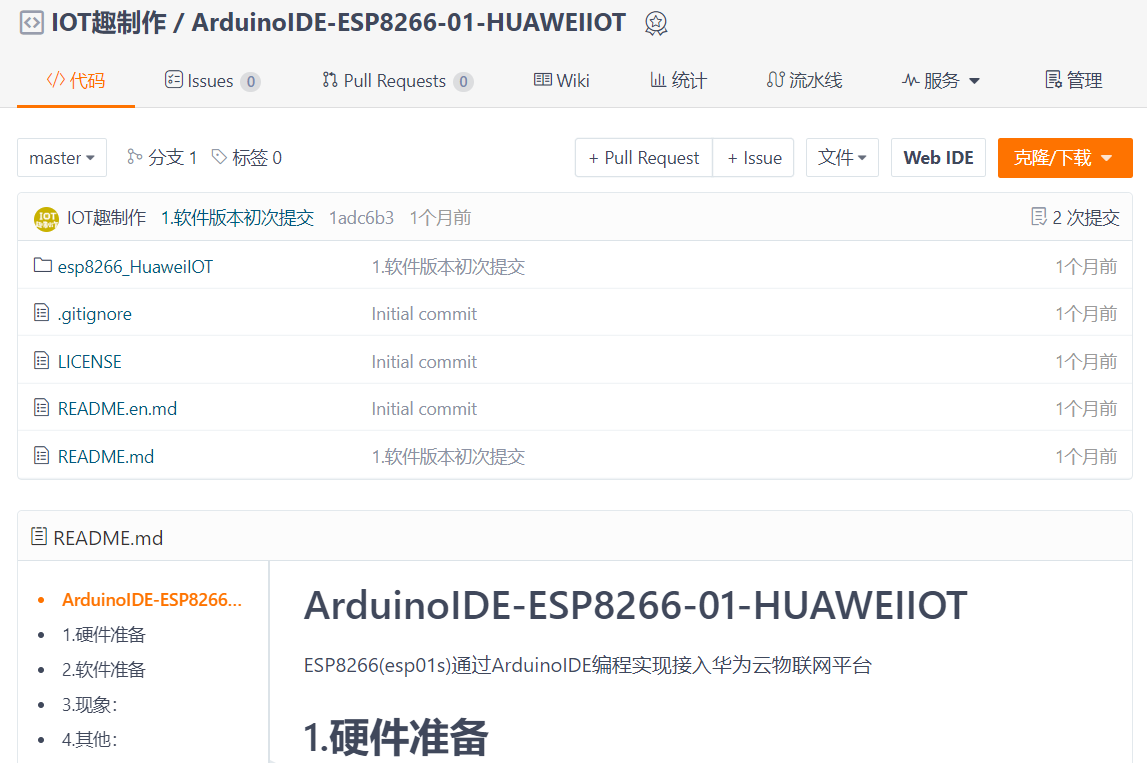Open the IOT趣制作 author link in the commit row

pyautogui.click(x=106, y=217)
